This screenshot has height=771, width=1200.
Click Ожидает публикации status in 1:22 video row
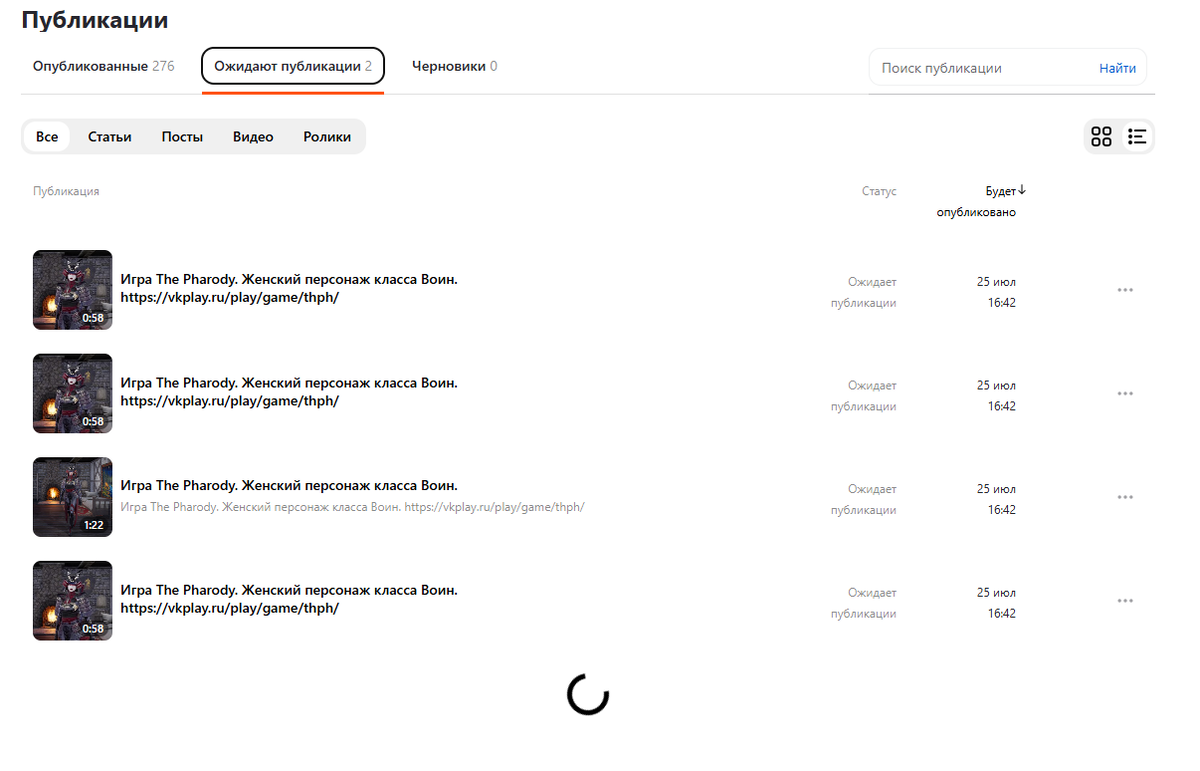(x=864, y=499)
